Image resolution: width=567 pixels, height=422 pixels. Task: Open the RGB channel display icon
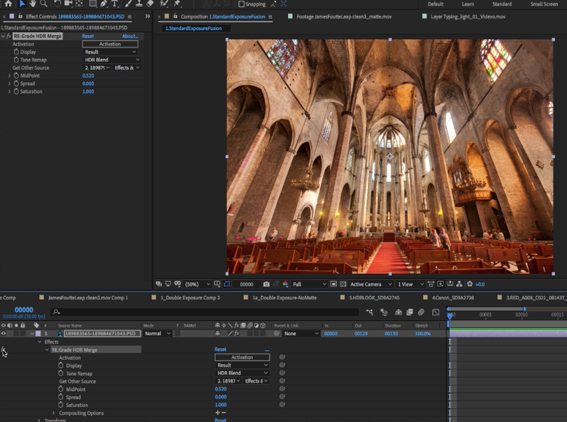[285, 284]
